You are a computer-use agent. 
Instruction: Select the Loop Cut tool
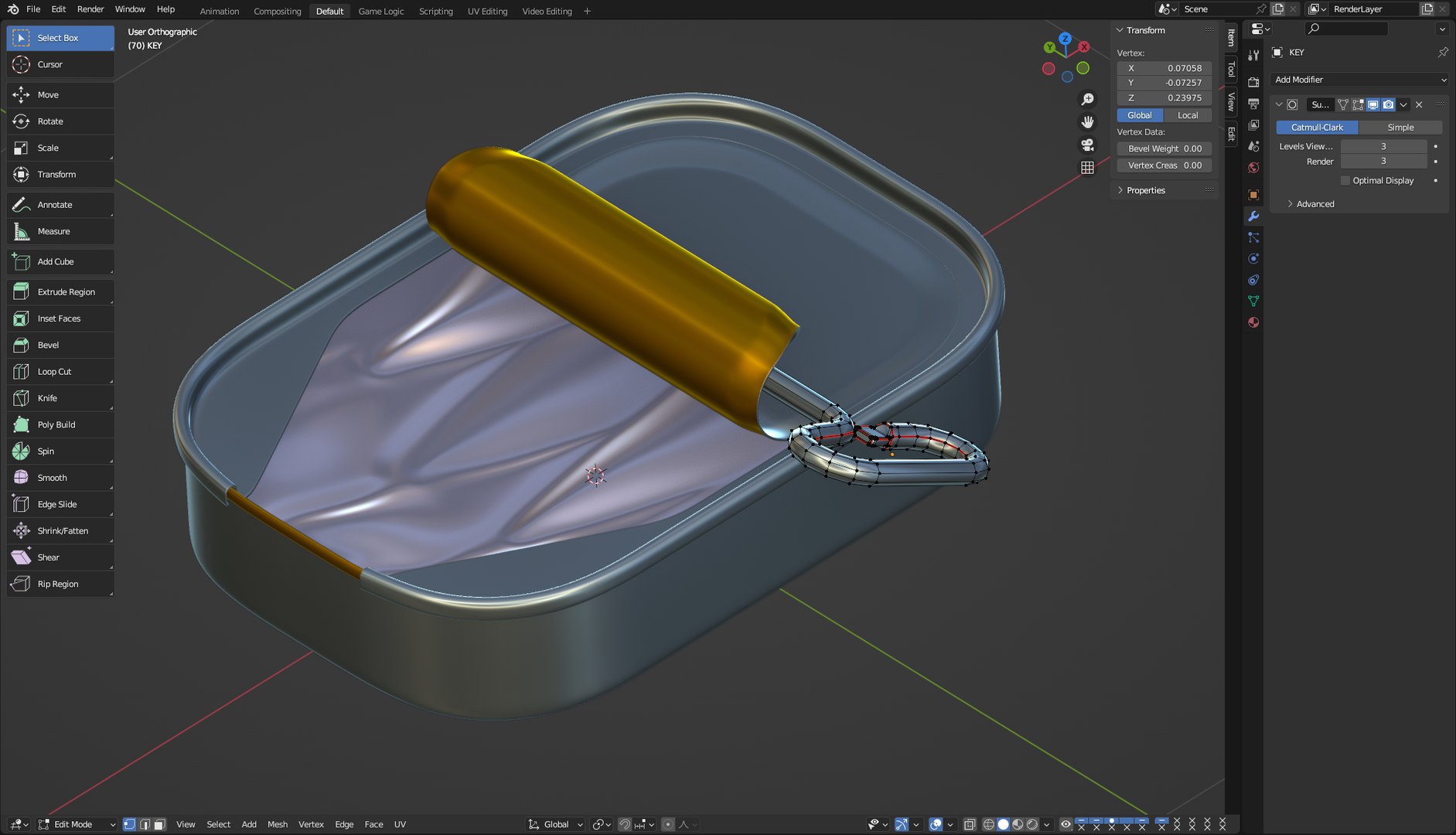pos(60,372)
